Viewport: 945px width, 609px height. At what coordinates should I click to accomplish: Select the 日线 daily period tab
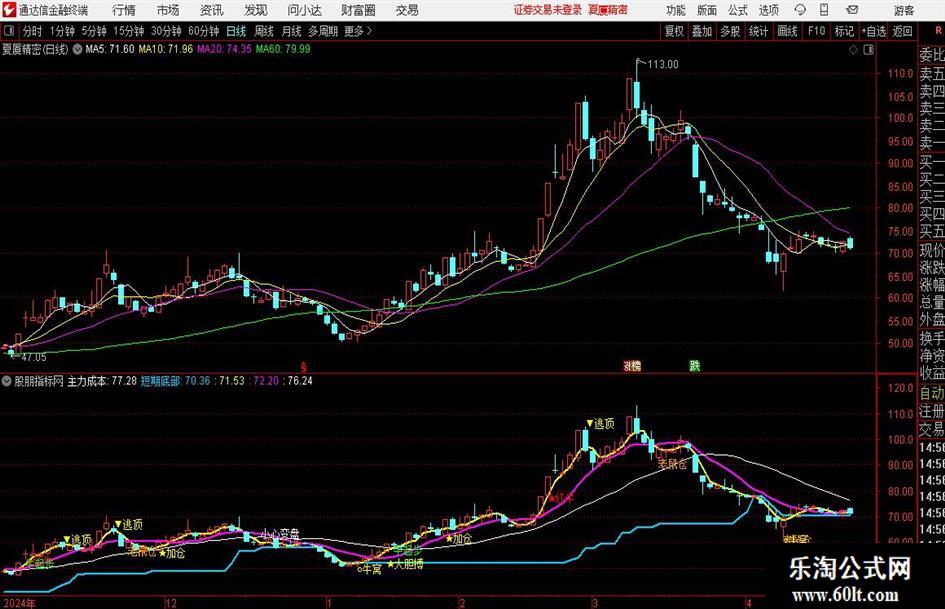tap(236, 31)
